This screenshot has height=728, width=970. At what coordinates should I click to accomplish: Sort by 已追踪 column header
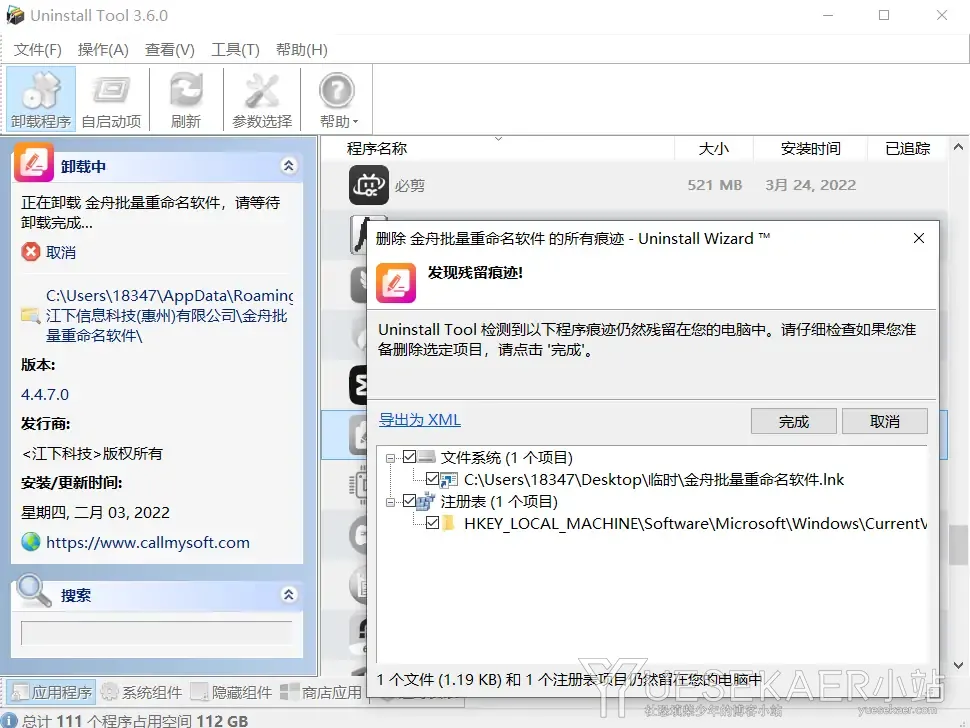click(x=908, y=148)
